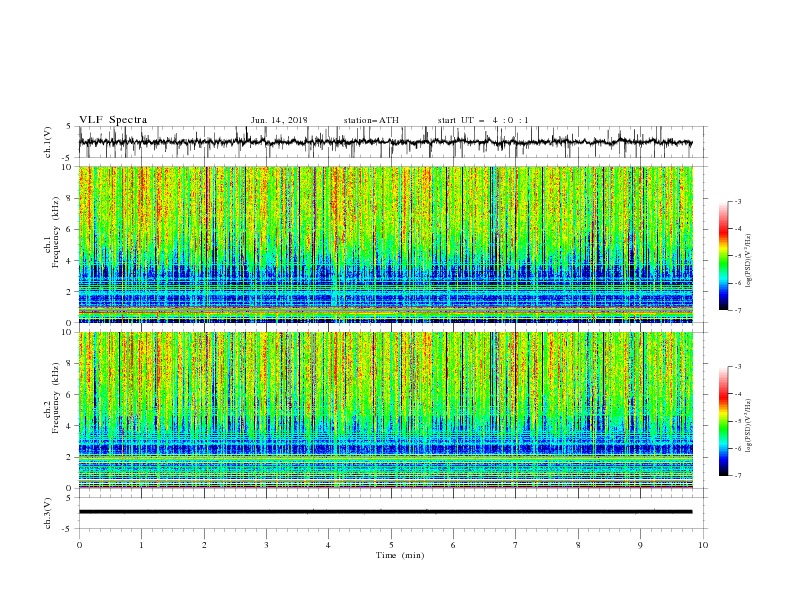Click time axis tick label "3"

266,545
